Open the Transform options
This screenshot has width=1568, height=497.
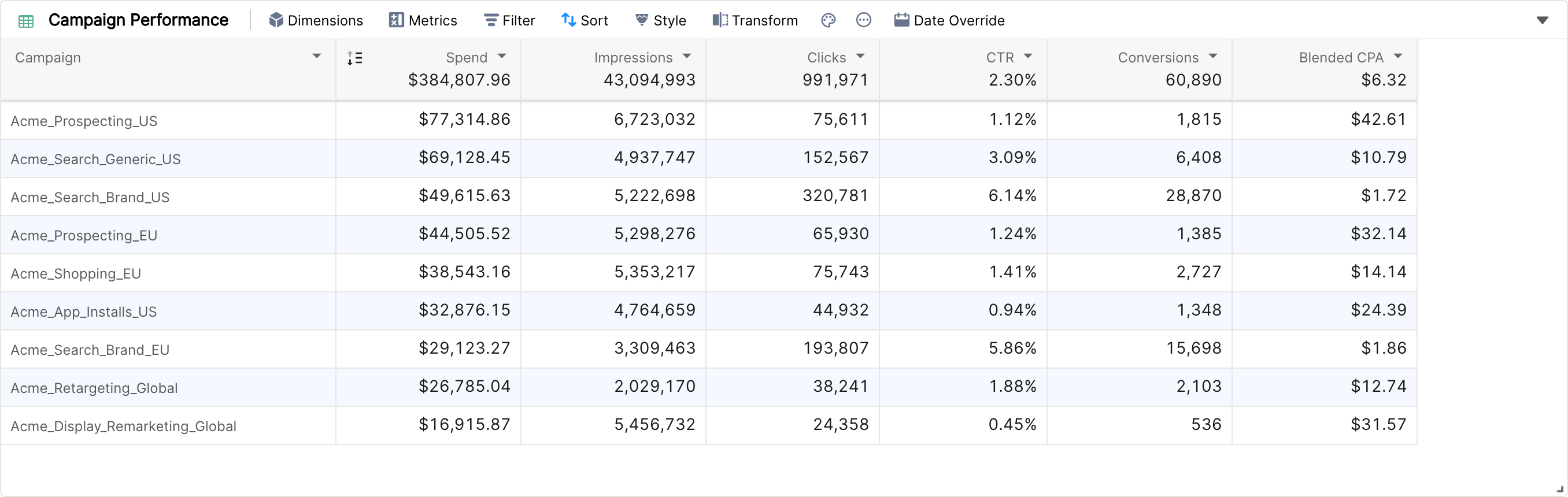coord(755,21)
